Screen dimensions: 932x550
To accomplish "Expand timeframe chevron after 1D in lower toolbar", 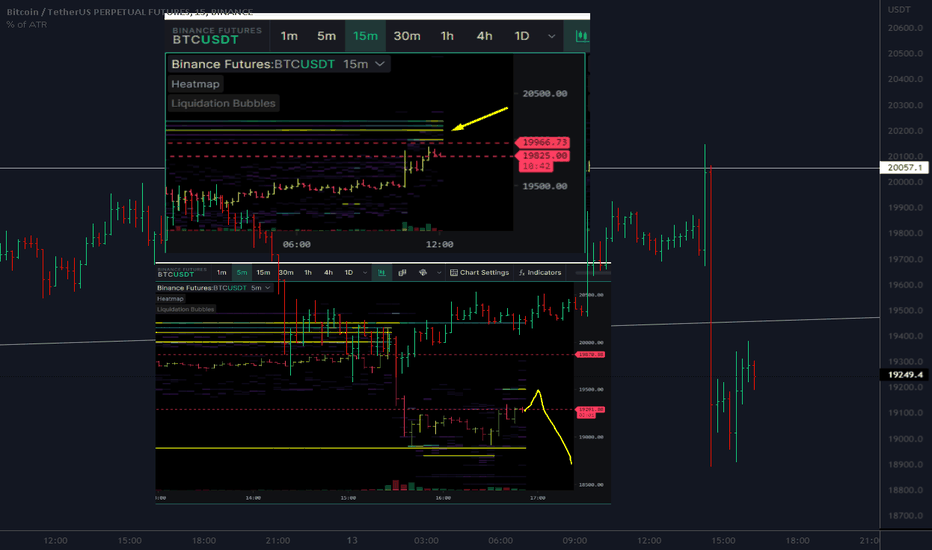I will [365, 273].
